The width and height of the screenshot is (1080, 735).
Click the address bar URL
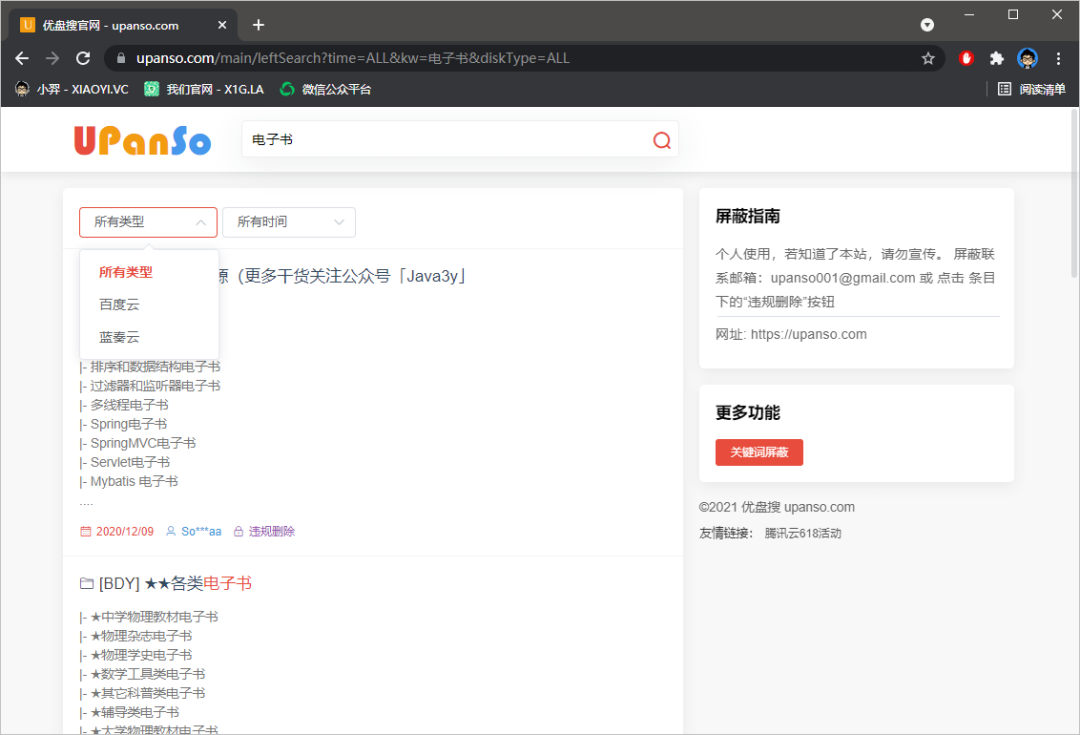pos(353,59)
